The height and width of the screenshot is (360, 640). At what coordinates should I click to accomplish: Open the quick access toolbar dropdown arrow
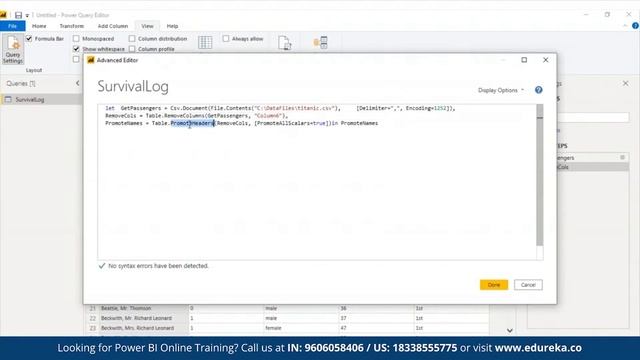[x=27, y=16]
